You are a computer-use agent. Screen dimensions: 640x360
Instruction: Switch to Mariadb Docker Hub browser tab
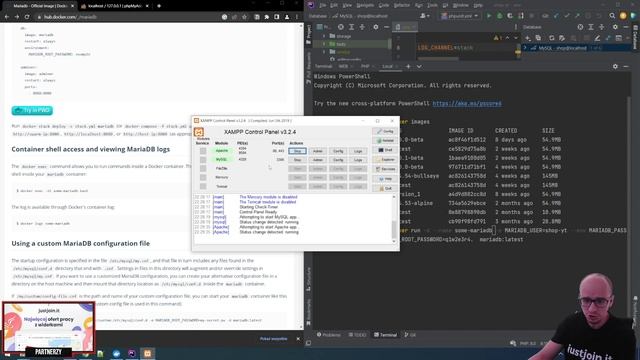pos(39,6)
